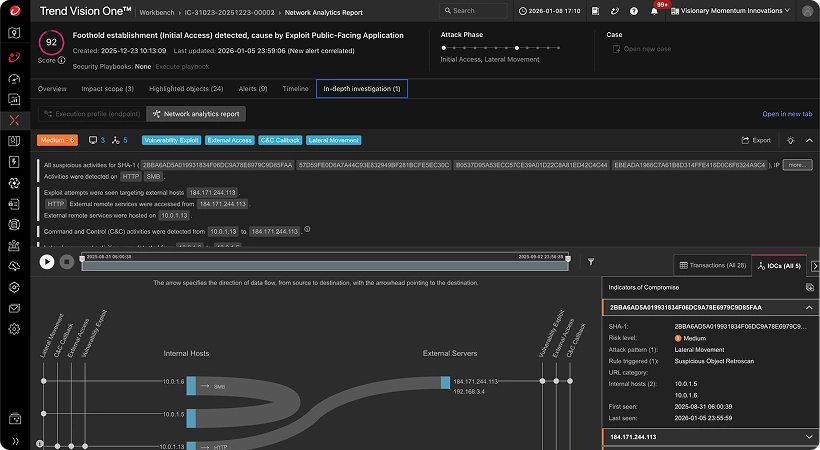
Task: Toggle the Lateral Movement filter tag
Action: point(333,141)
